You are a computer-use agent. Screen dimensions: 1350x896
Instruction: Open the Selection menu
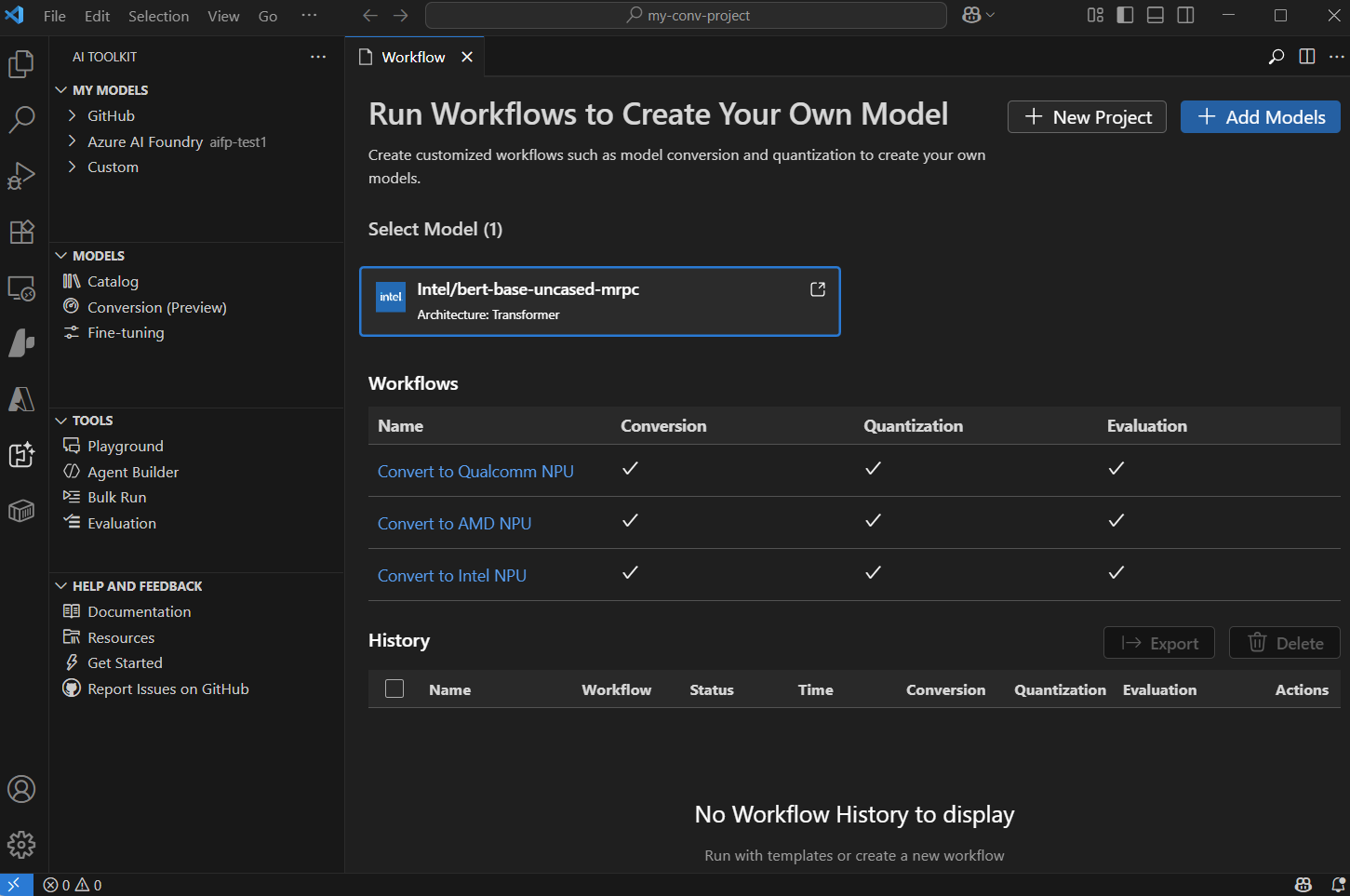pos(158,15)
